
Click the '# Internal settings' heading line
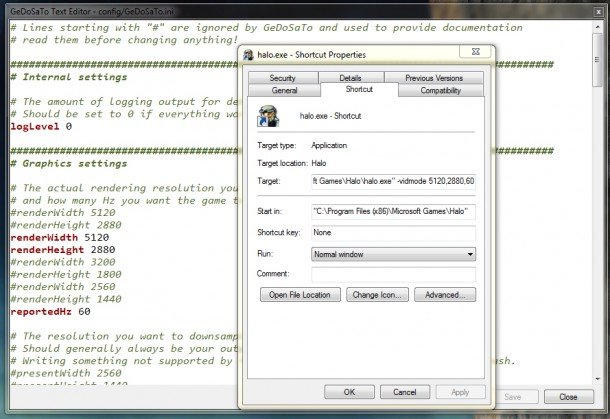coord(69,77)
